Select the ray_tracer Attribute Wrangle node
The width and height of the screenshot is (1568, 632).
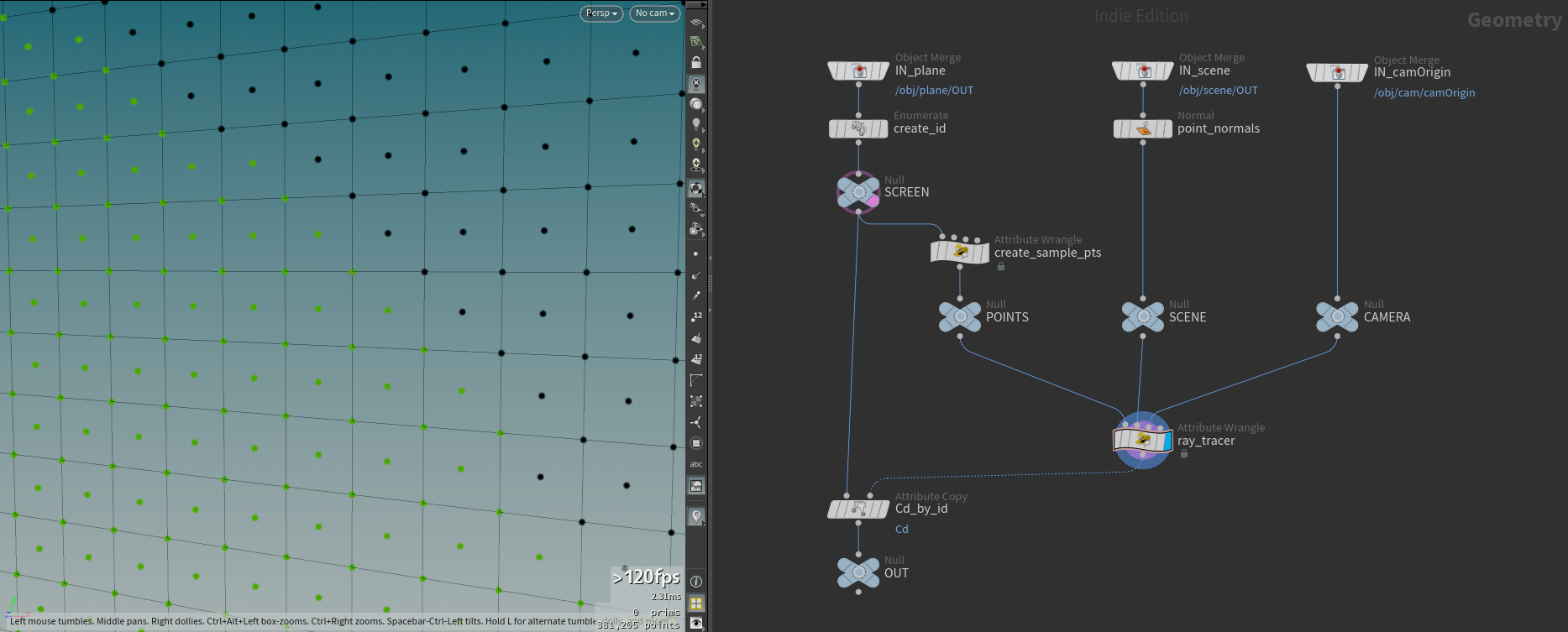click(1142, 440)
